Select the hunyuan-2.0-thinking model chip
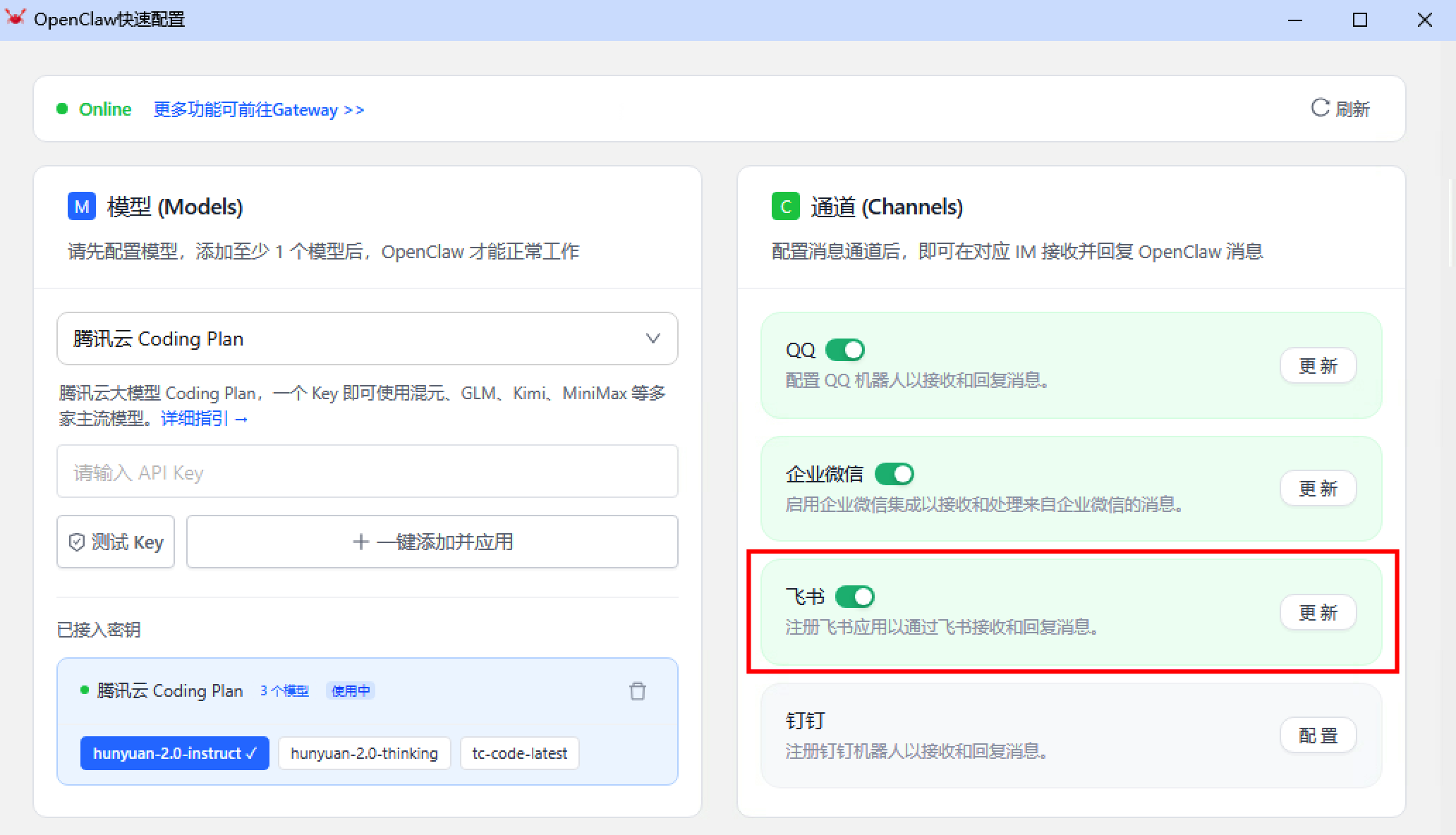 364,753
